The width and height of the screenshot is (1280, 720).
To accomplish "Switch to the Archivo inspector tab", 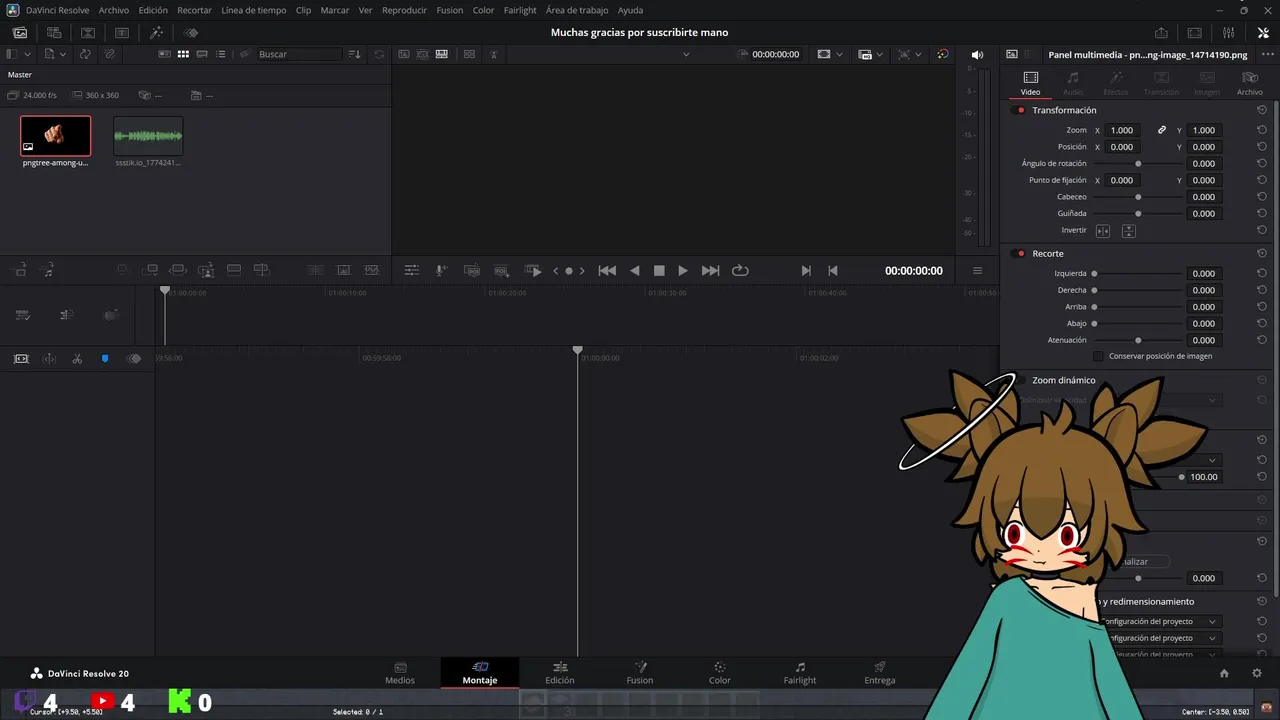I will [1250, 83].
